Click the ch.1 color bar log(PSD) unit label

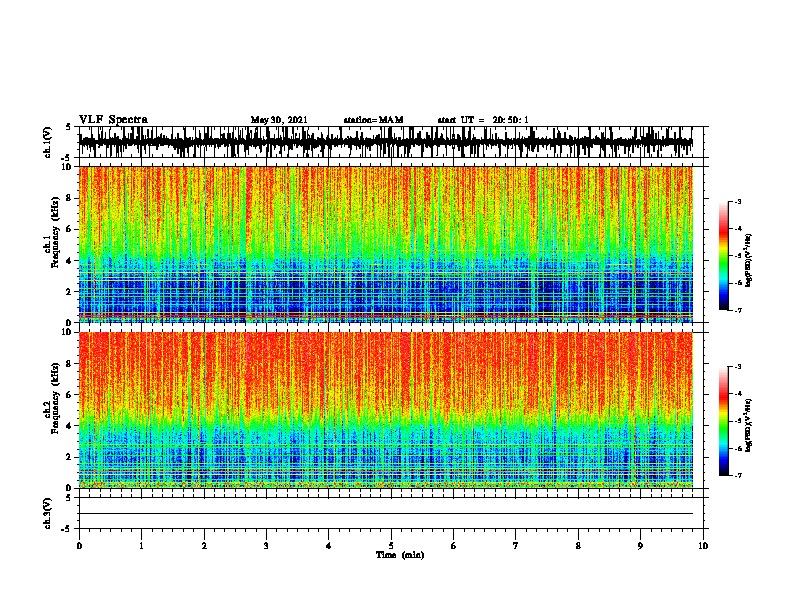(749, 260)
